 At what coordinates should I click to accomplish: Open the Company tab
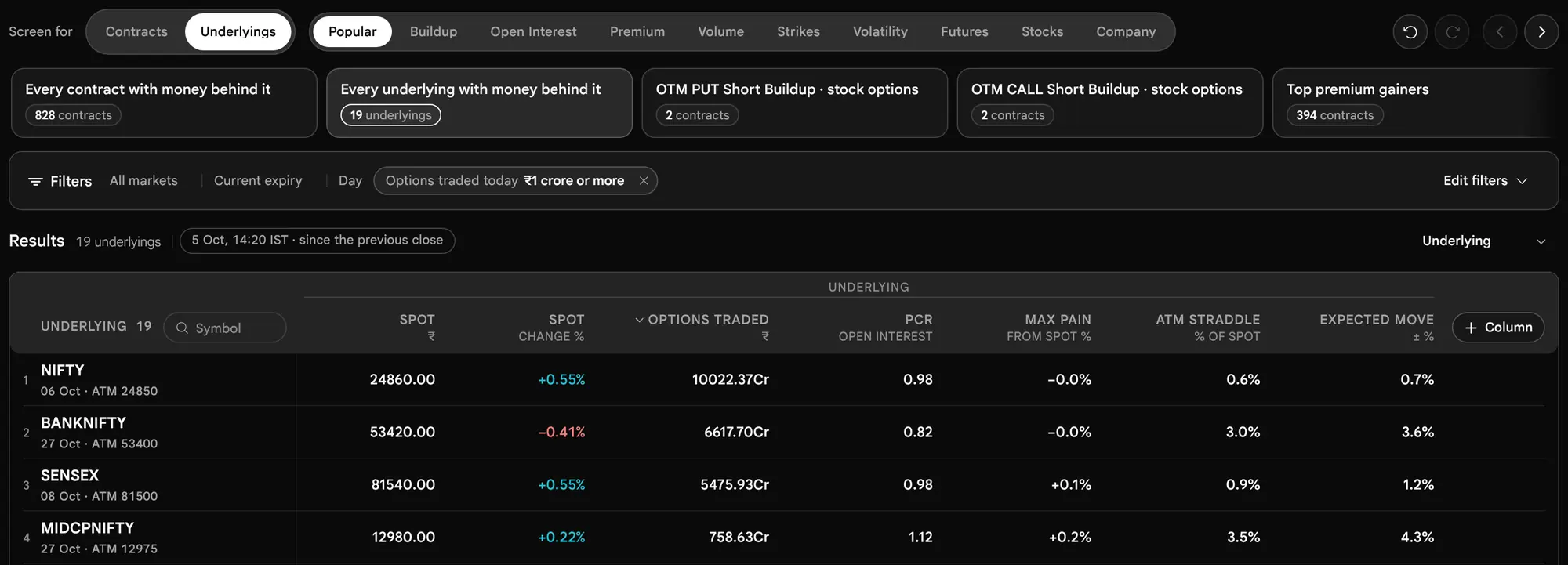pyautogui.click(x=1126, y=32)
